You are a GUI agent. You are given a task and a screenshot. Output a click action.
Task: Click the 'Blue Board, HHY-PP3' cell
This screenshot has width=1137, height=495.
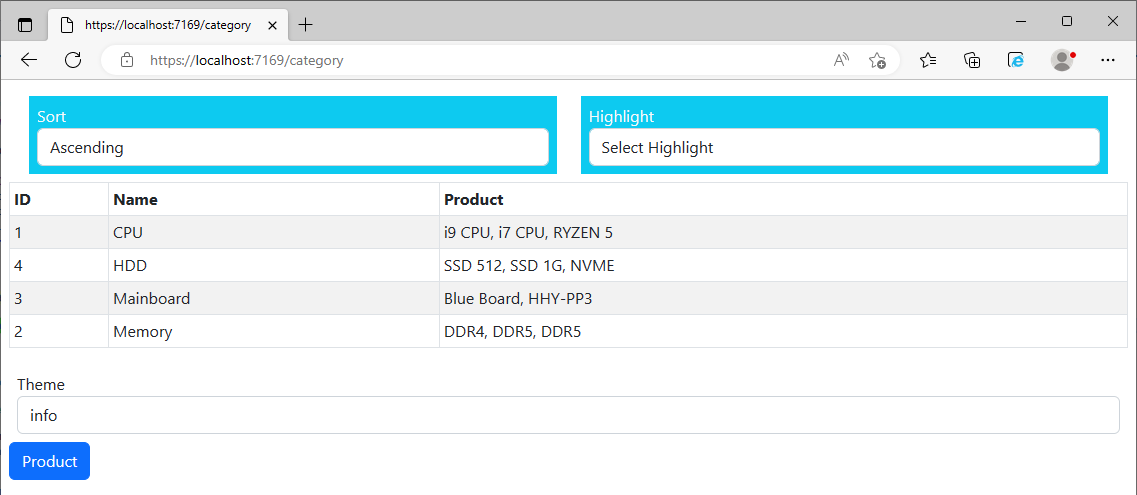tap(783, 299)
